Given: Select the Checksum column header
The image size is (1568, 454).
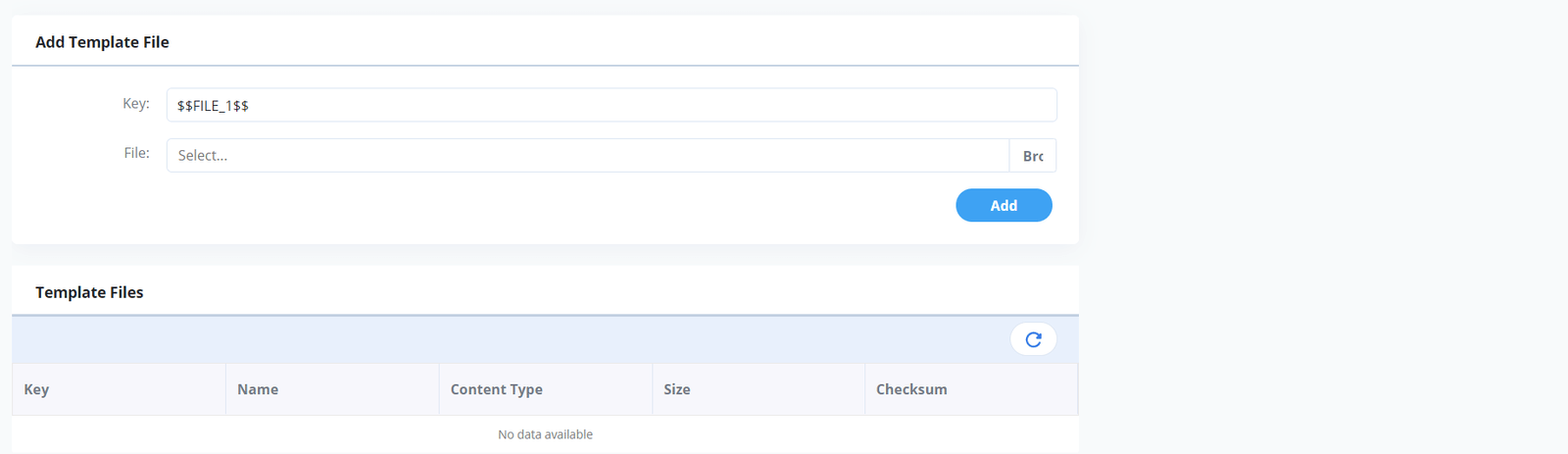Looking at the screenshot, I should click(911, 389).
